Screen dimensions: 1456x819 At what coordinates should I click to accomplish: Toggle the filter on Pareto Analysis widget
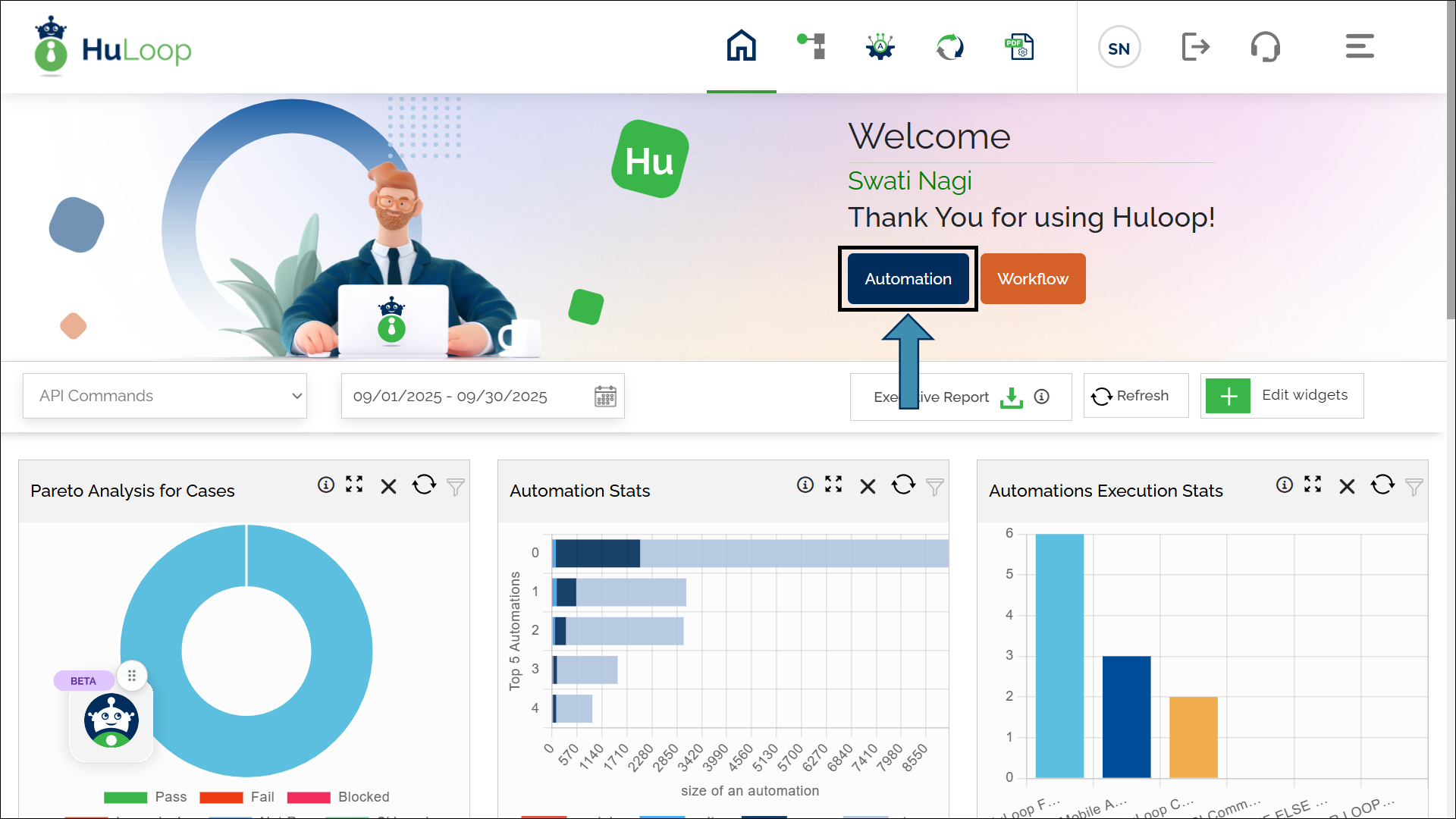(455, 488)
